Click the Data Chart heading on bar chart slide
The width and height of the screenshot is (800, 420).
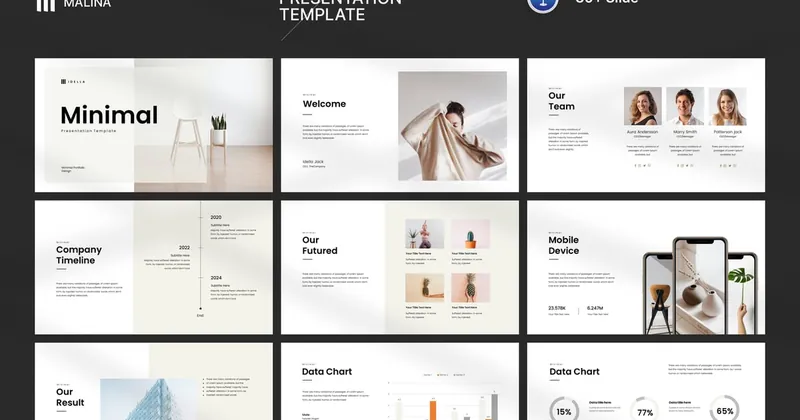[327, 372]
